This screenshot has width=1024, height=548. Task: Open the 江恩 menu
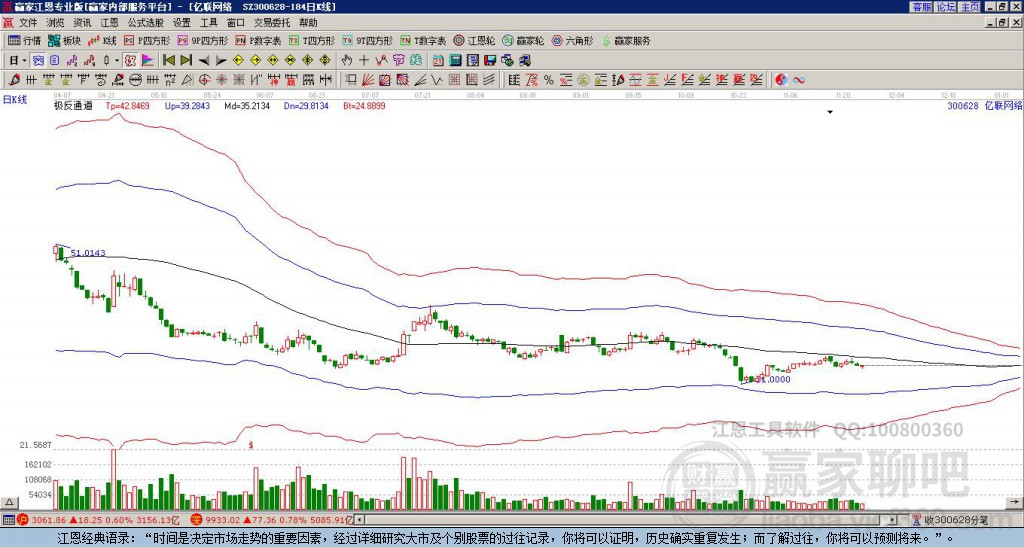109,23
